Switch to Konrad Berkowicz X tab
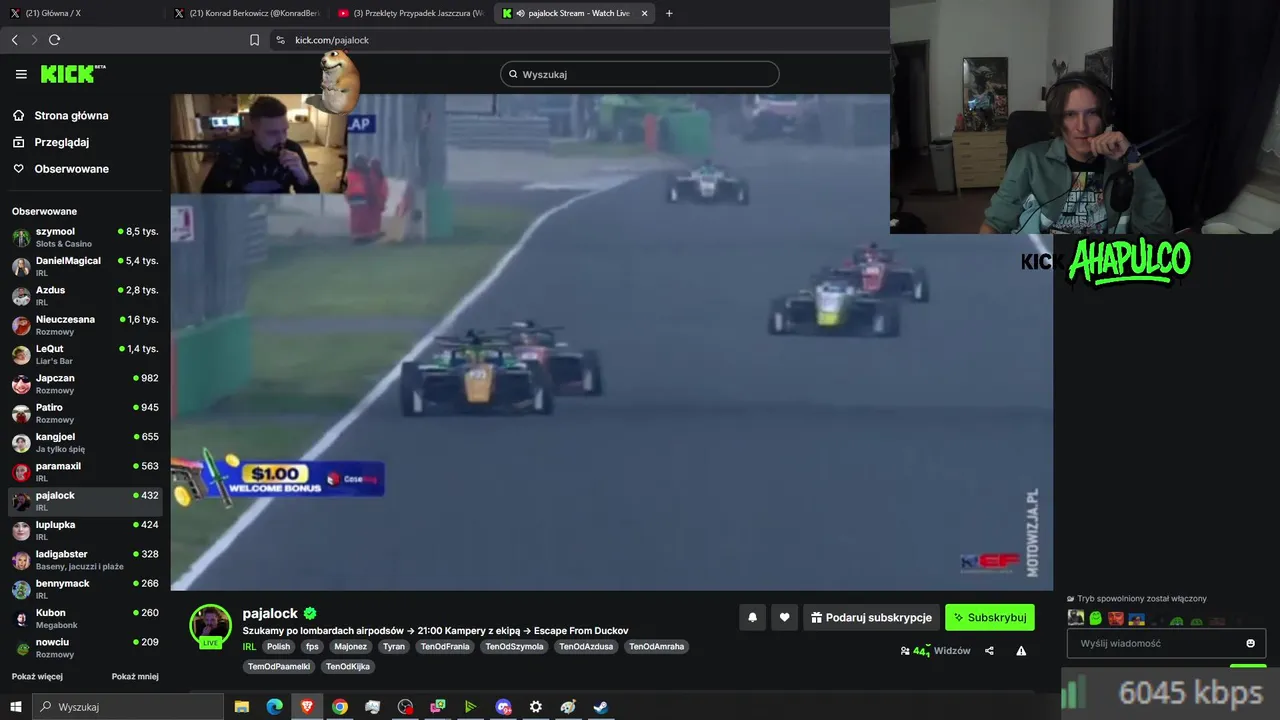 246,13
